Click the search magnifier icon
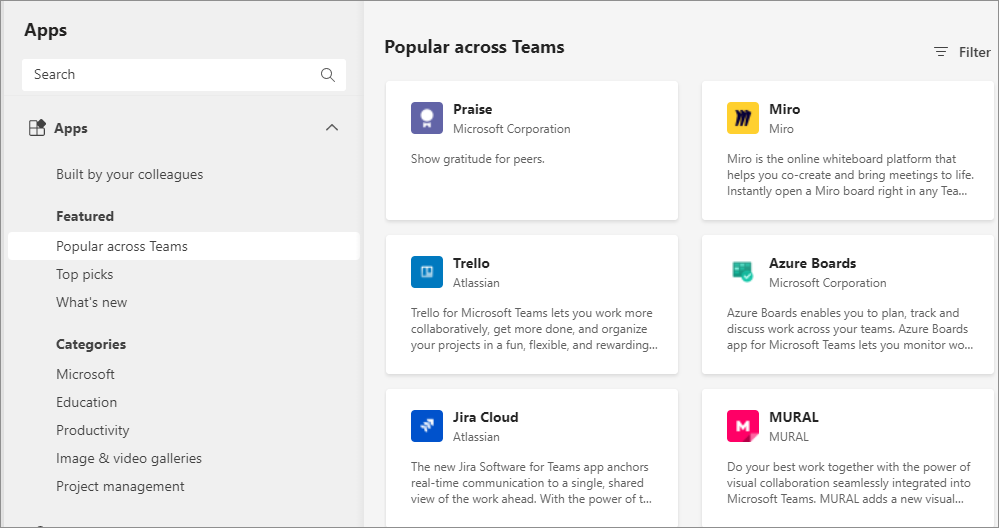The height and width of the screenshot is (528, 999). [x=328, y=75]
